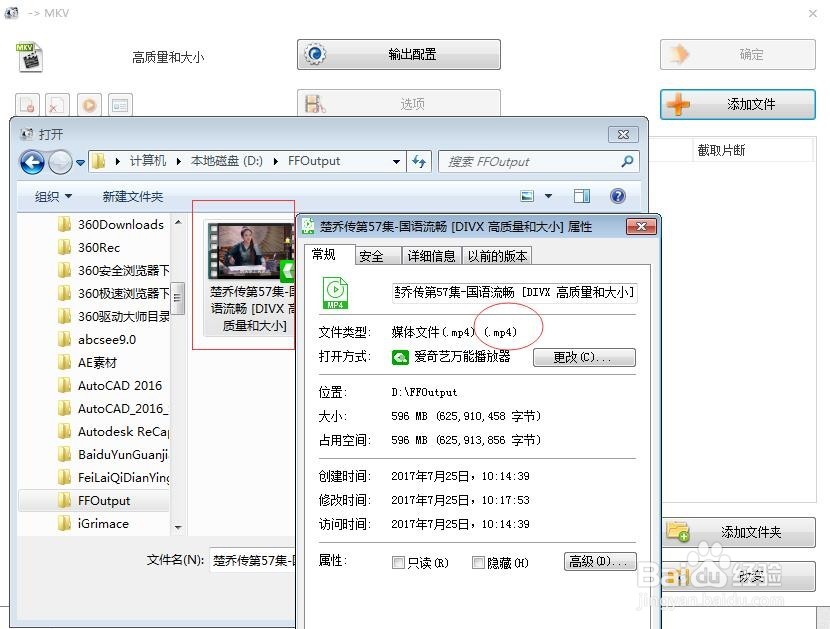Click the change-view icon in the Open dialog
Screen dimensions: 830x629
[x=527, y=196]
